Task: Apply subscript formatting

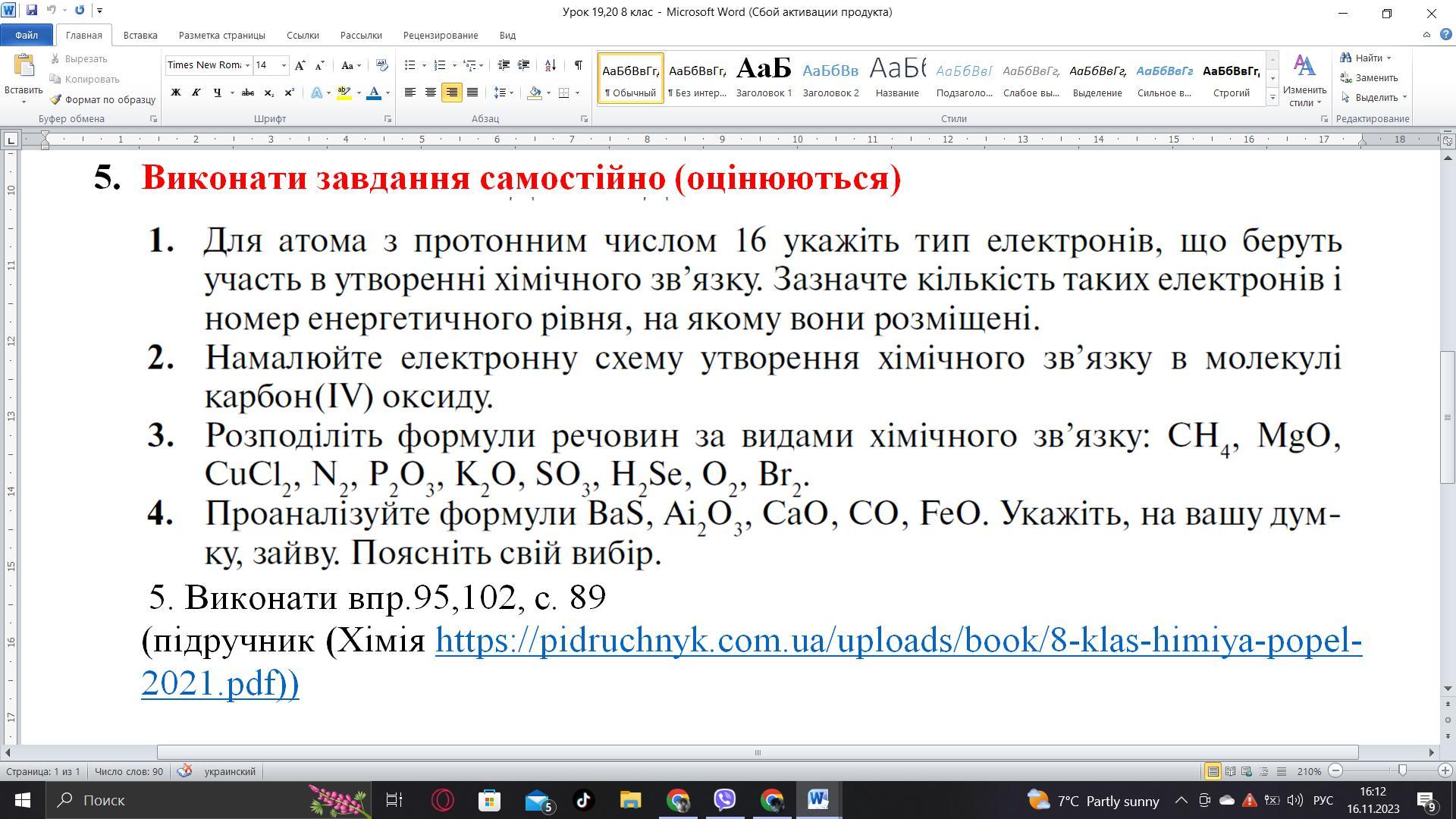Action: [x=268, y=93]
